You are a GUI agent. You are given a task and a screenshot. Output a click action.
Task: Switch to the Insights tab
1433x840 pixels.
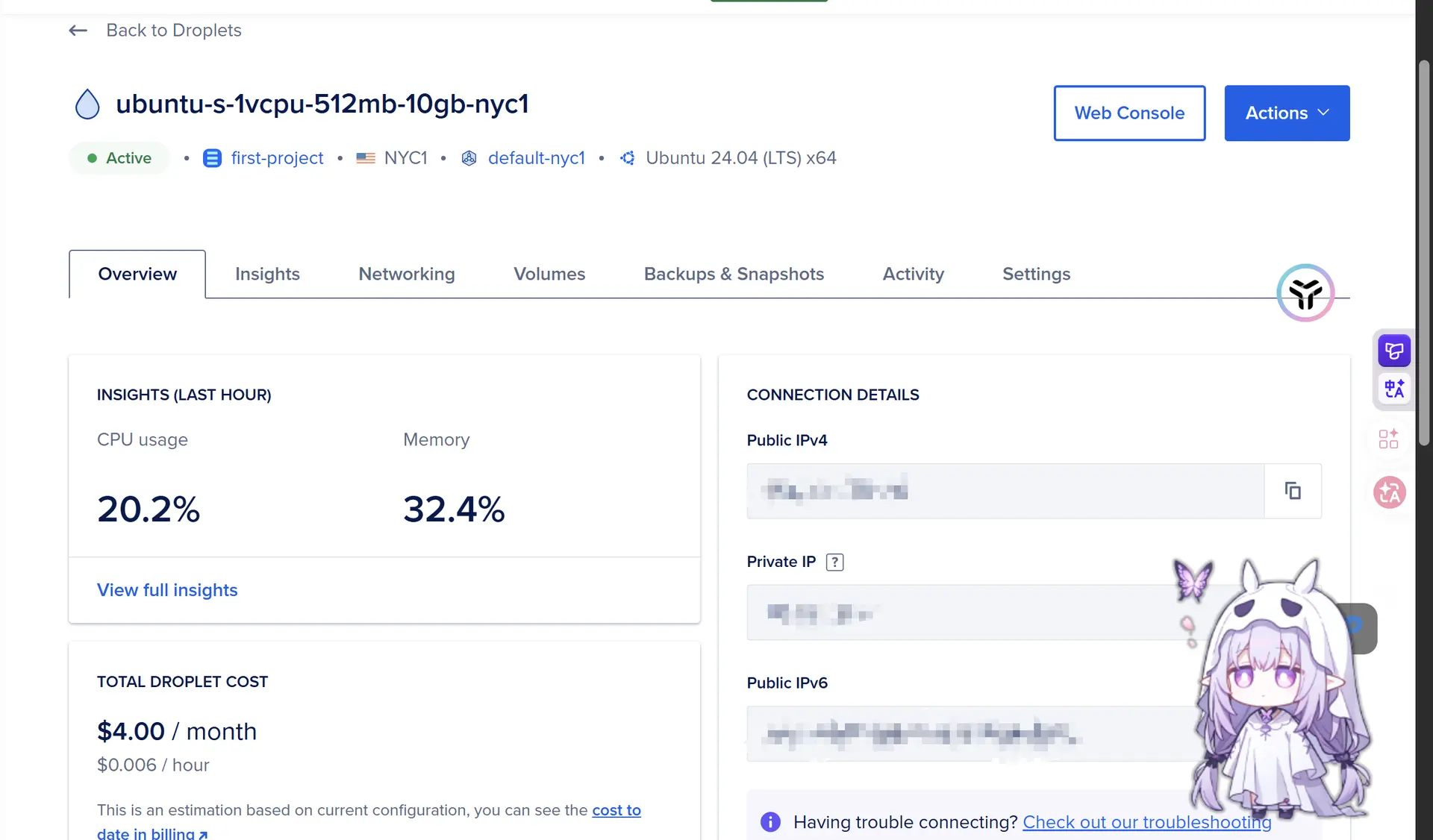[267, 275]
